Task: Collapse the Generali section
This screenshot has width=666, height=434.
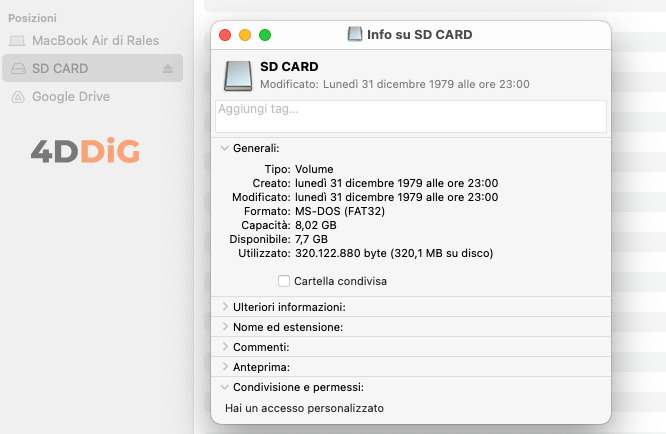Action: (x=225, y=148)
